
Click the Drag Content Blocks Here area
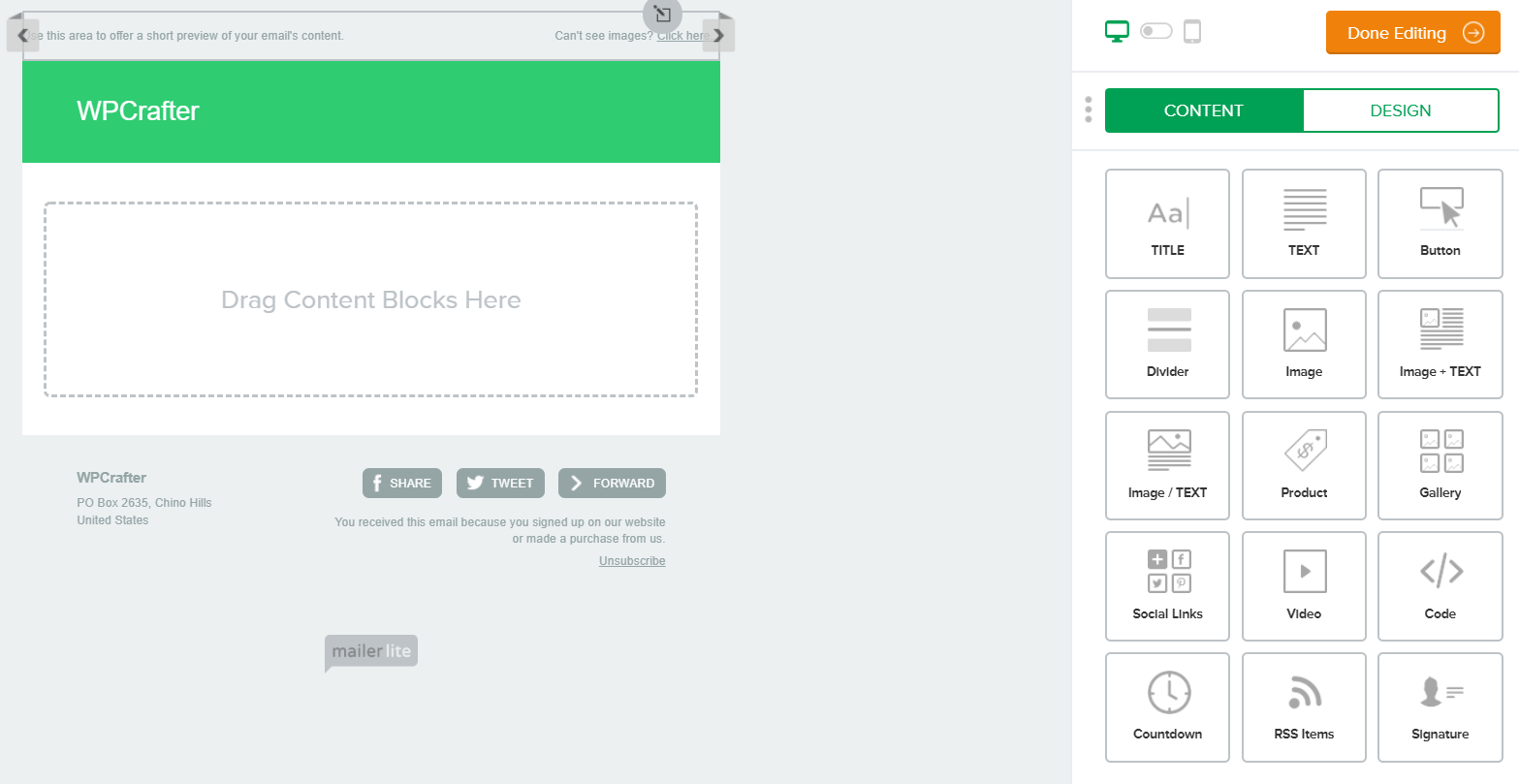coord(370,299)
